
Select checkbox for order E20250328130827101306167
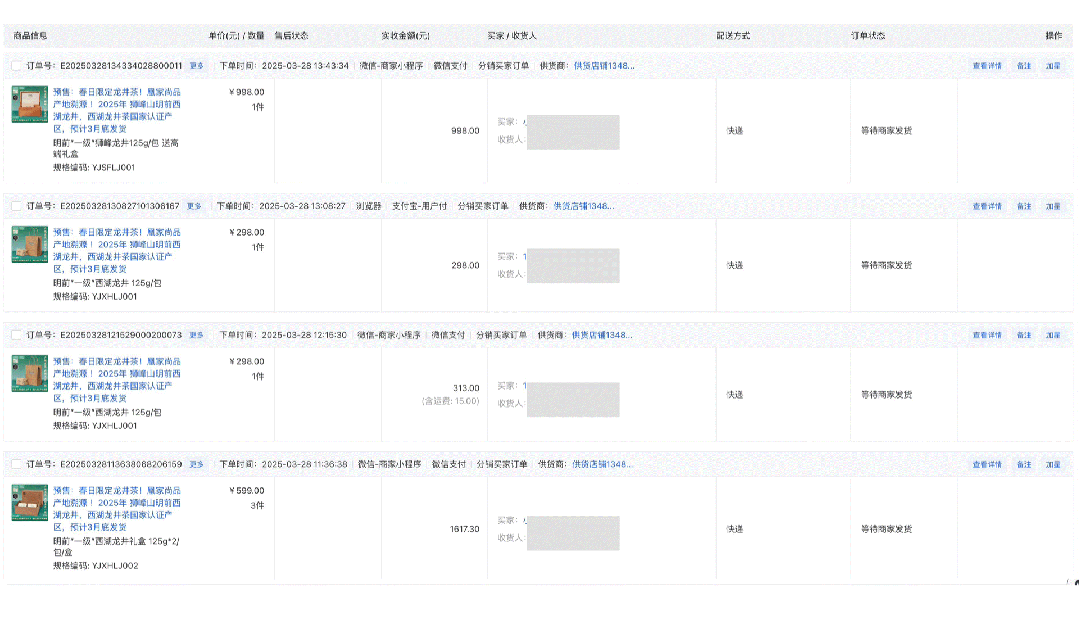(16, 206)
